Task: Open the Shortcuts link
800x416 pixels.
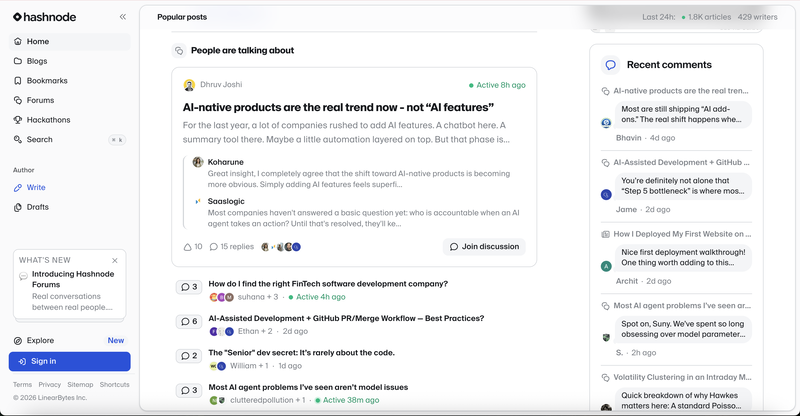Action: point(114,385)
